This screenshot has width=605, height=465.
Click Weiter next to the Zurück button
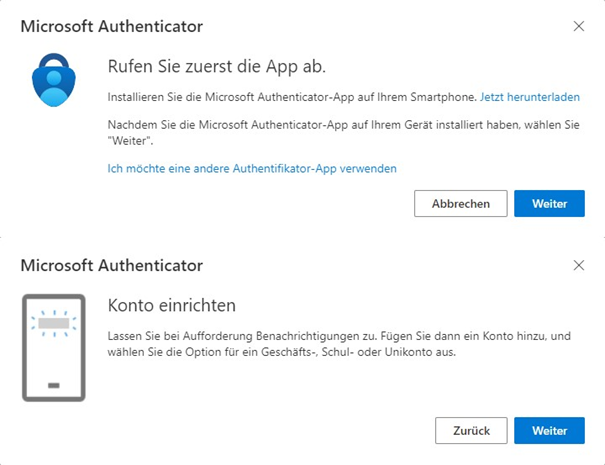pos(549,431)
